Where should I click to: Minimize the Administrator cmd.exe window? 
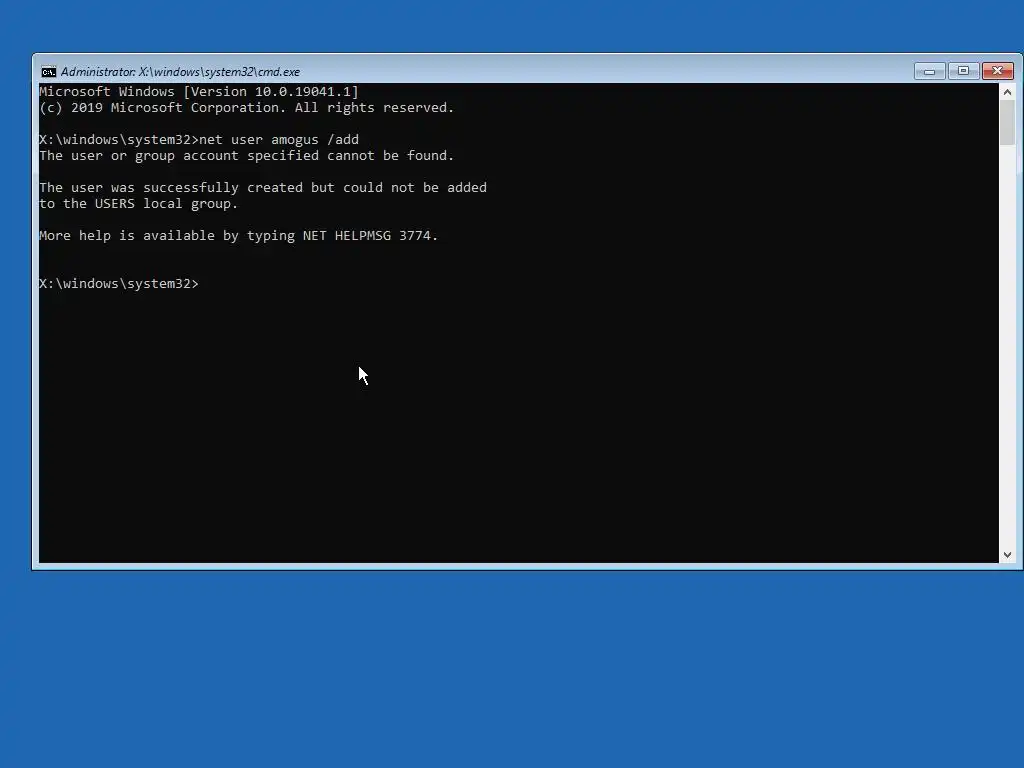point(929,71)
